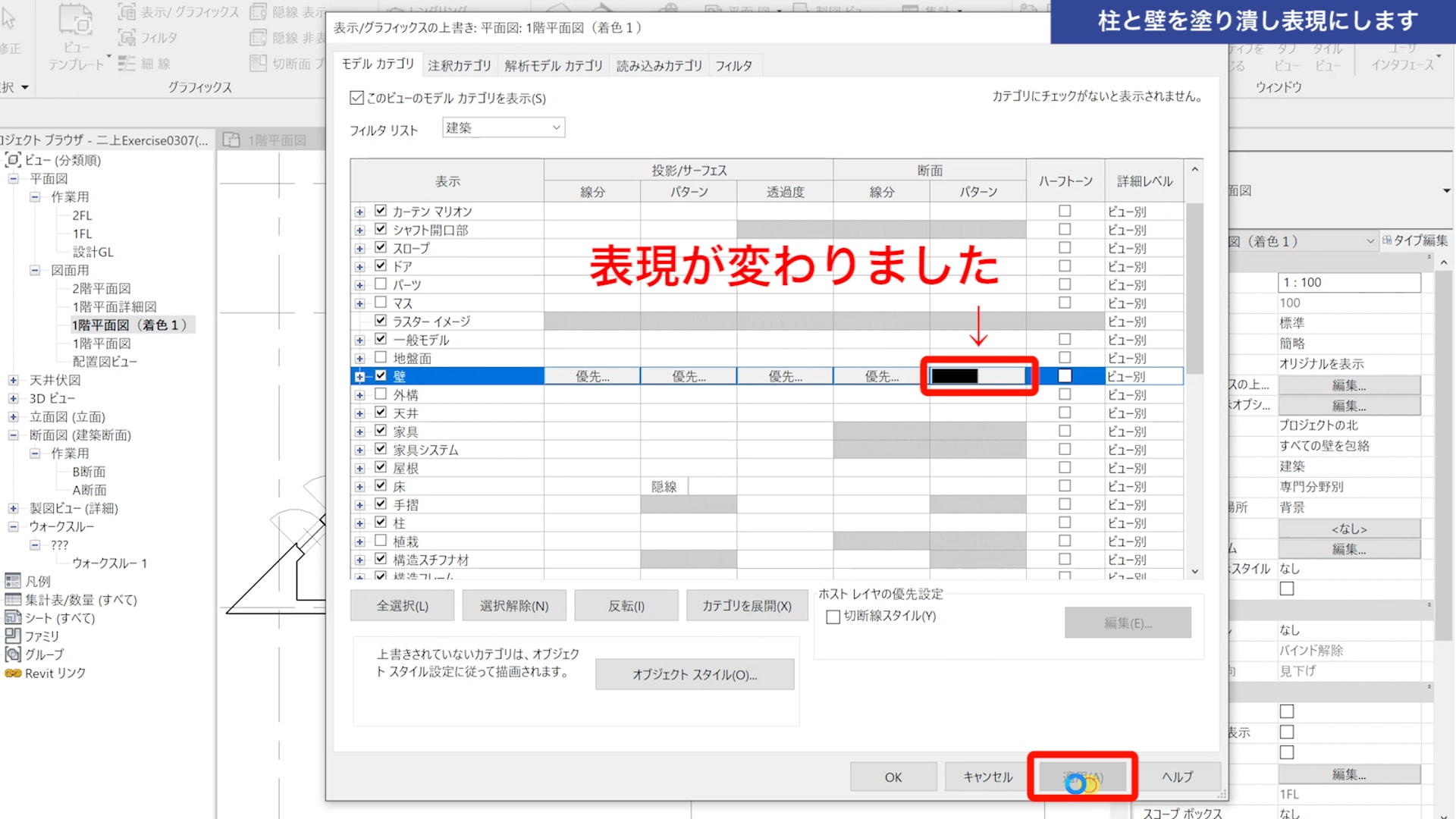Screen dimensions: 1456x819
Task: Click the Families icon in browser
Action: point(13,636)
